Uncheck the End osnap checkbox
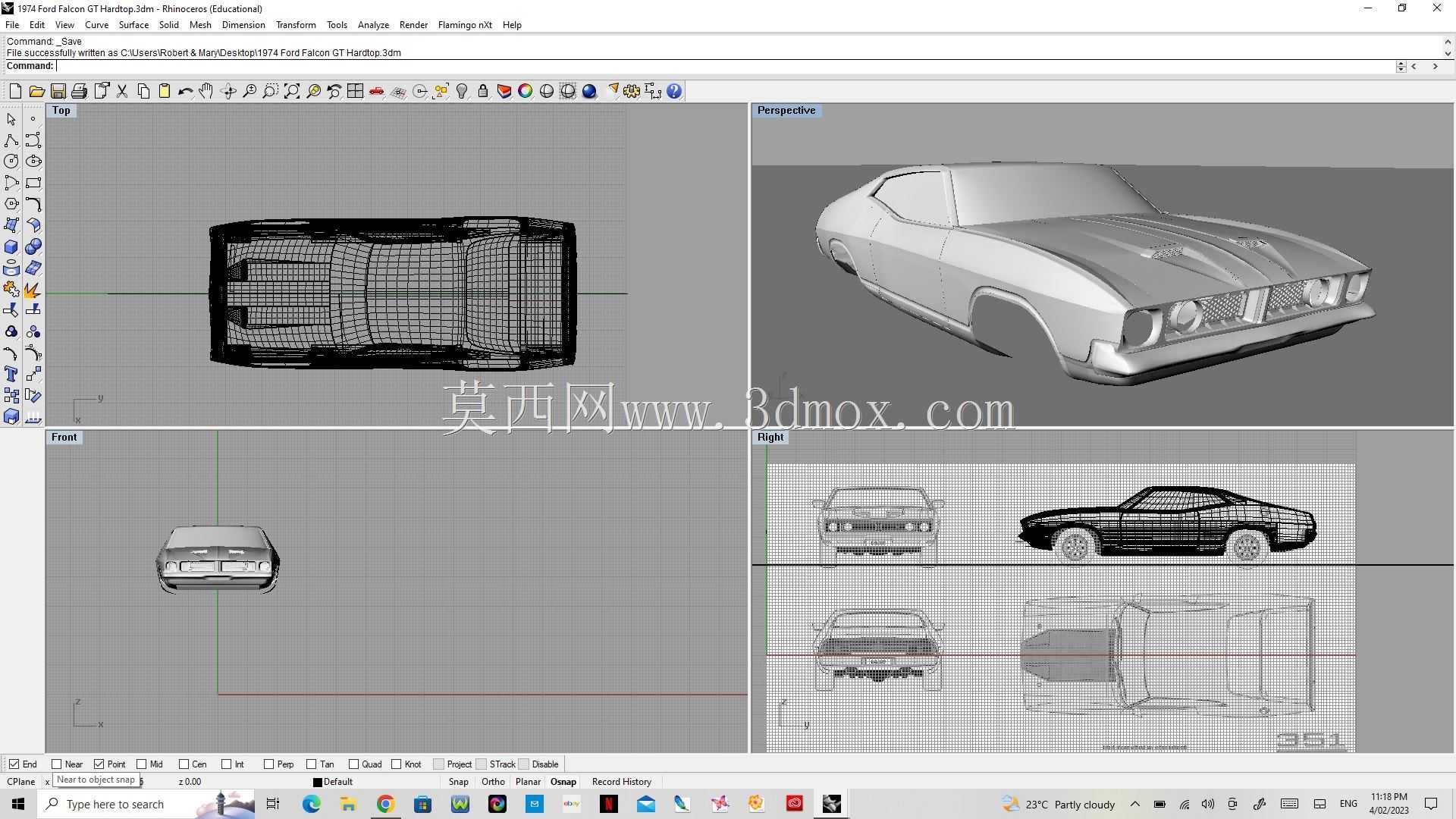This screenshot has width=1456, height=819. (14, 764)
